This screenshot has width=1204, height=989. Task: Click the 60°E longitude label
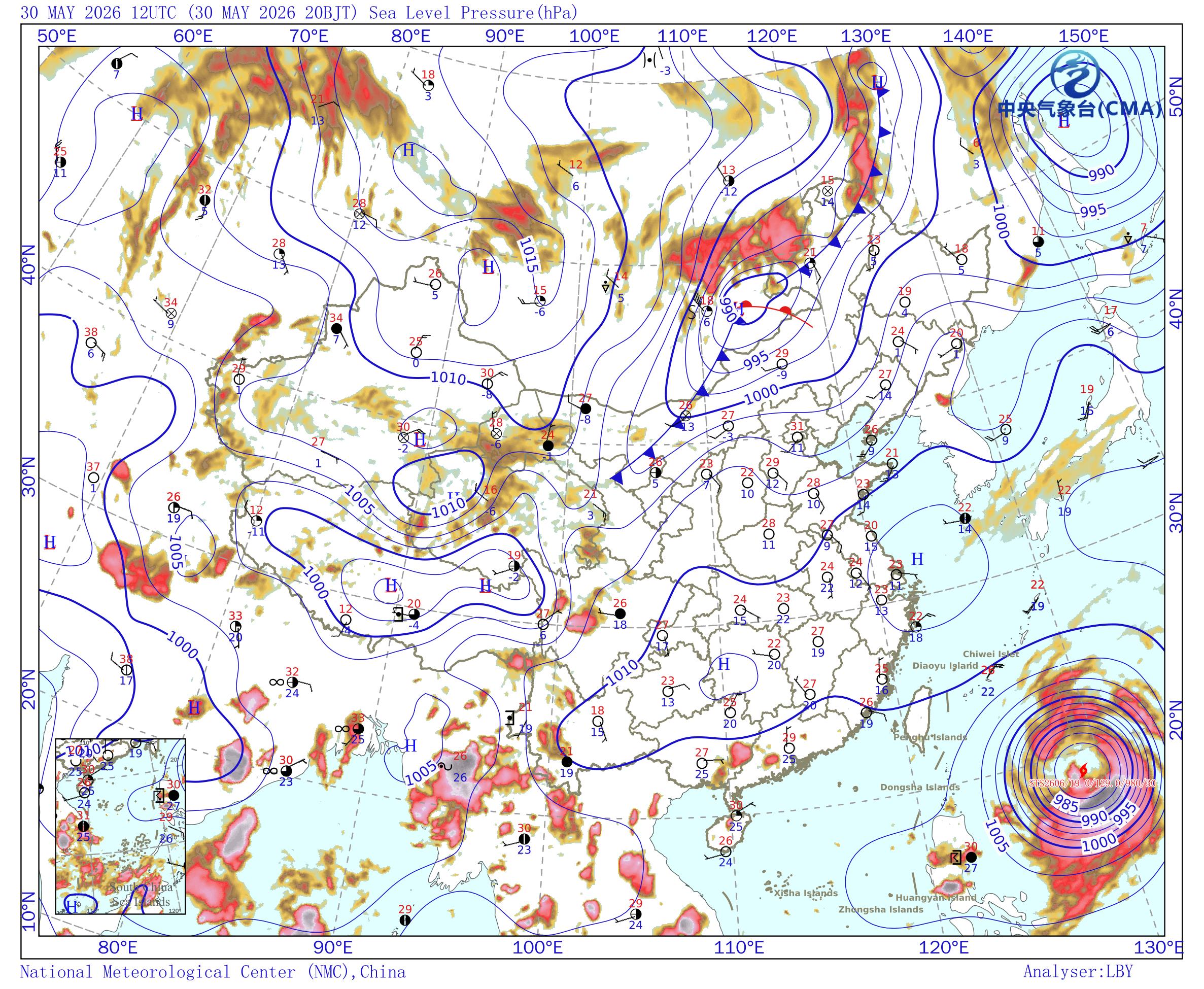coord(193,37)
